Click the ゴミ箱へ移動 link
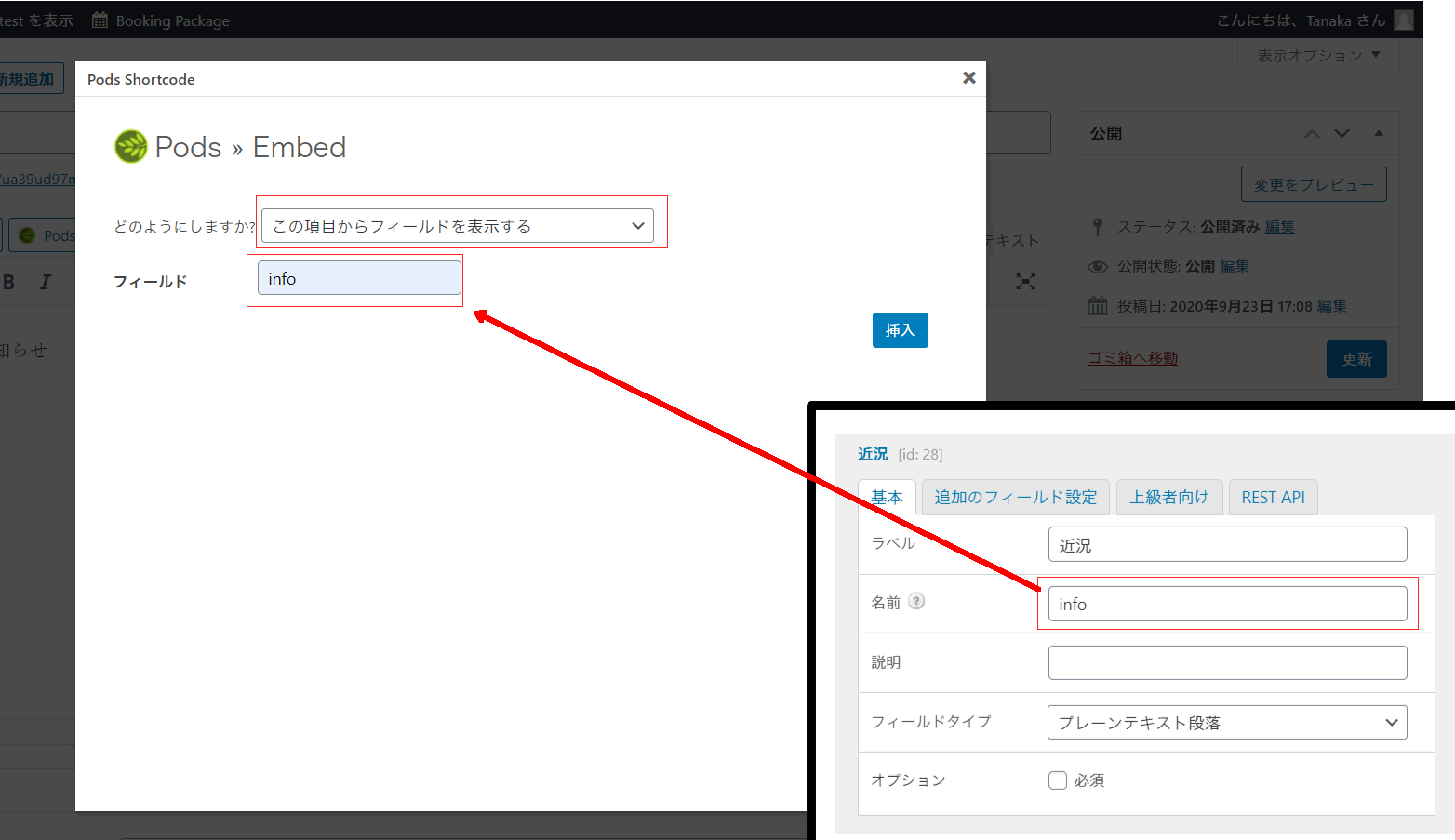1455x840 pixels. (1131, 357)
